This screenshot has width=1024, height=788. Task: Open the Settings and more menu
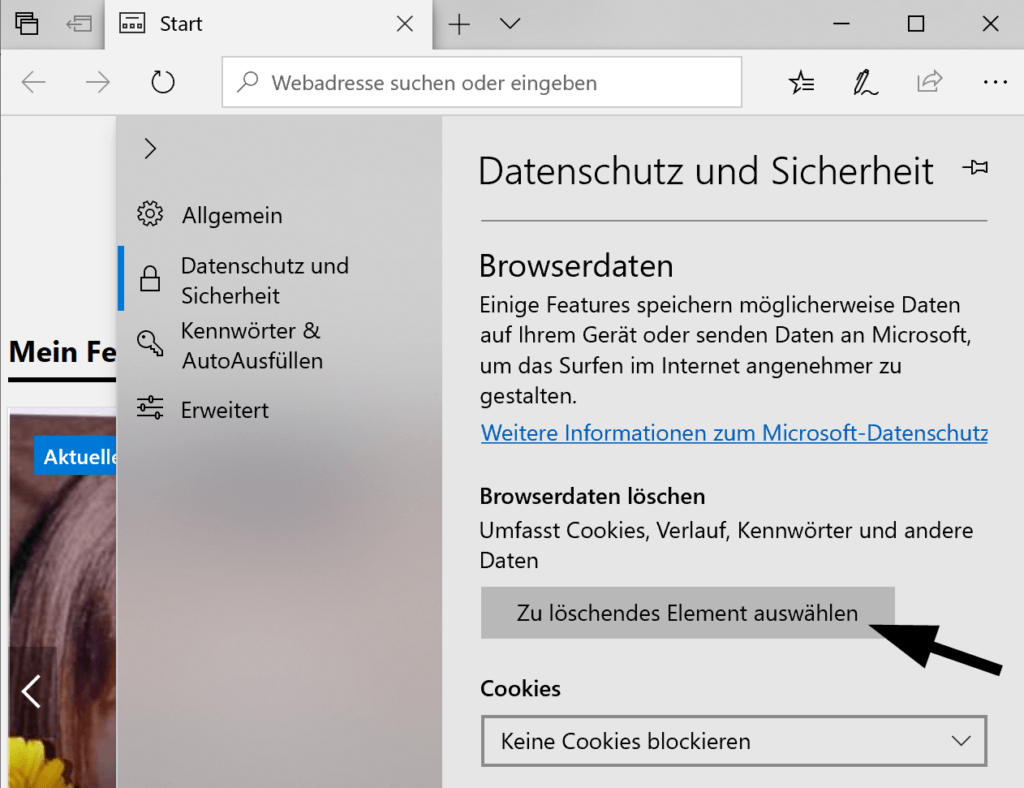click(995, 82)
